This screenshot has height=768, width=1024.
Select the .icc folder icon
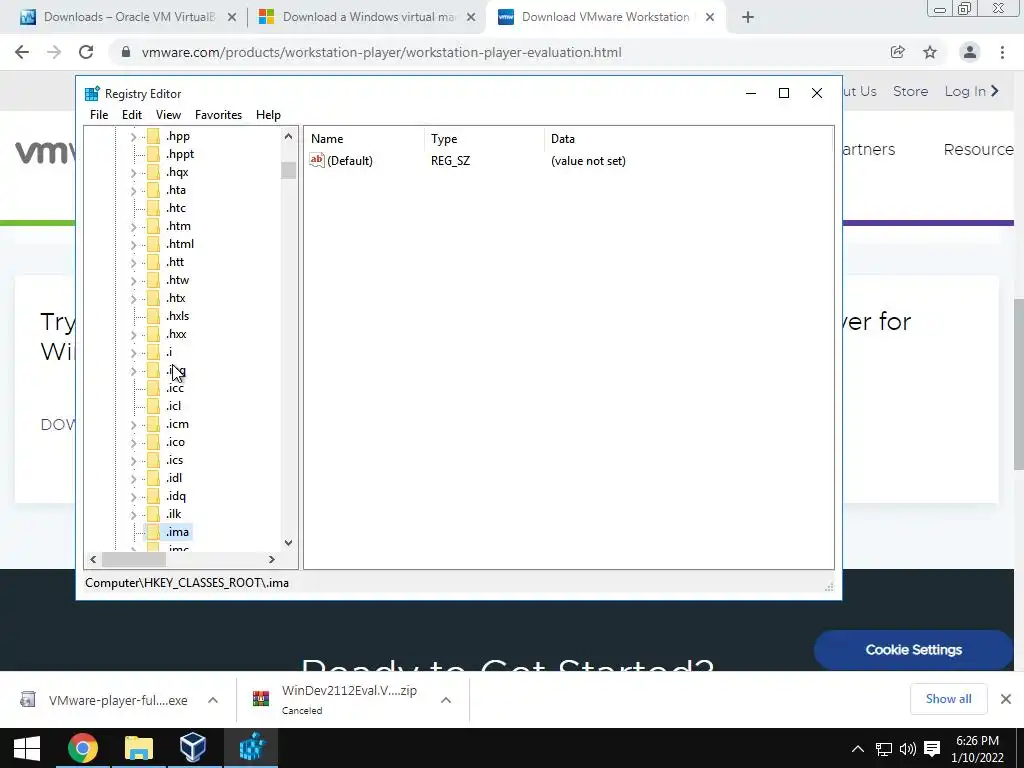pyautogui.click(x=153, y=388)
